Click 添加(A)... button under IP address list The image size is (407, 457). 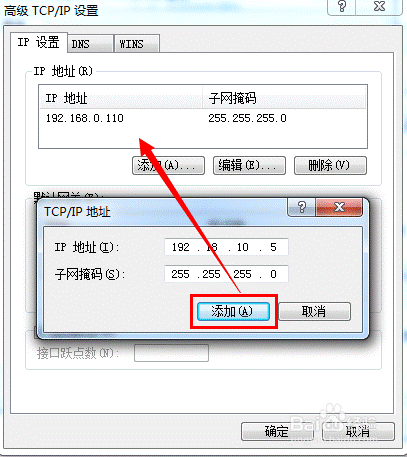click(x=168, y=165)
